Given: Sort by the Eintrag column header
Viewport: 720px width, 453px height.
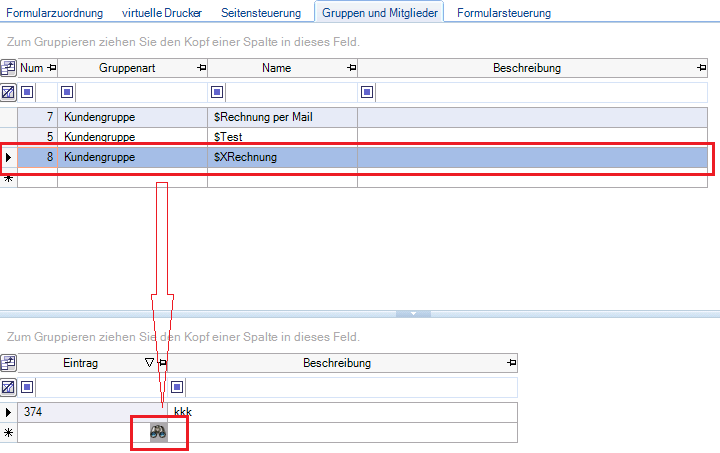Looking at the screenshot, I should (80, 363).
